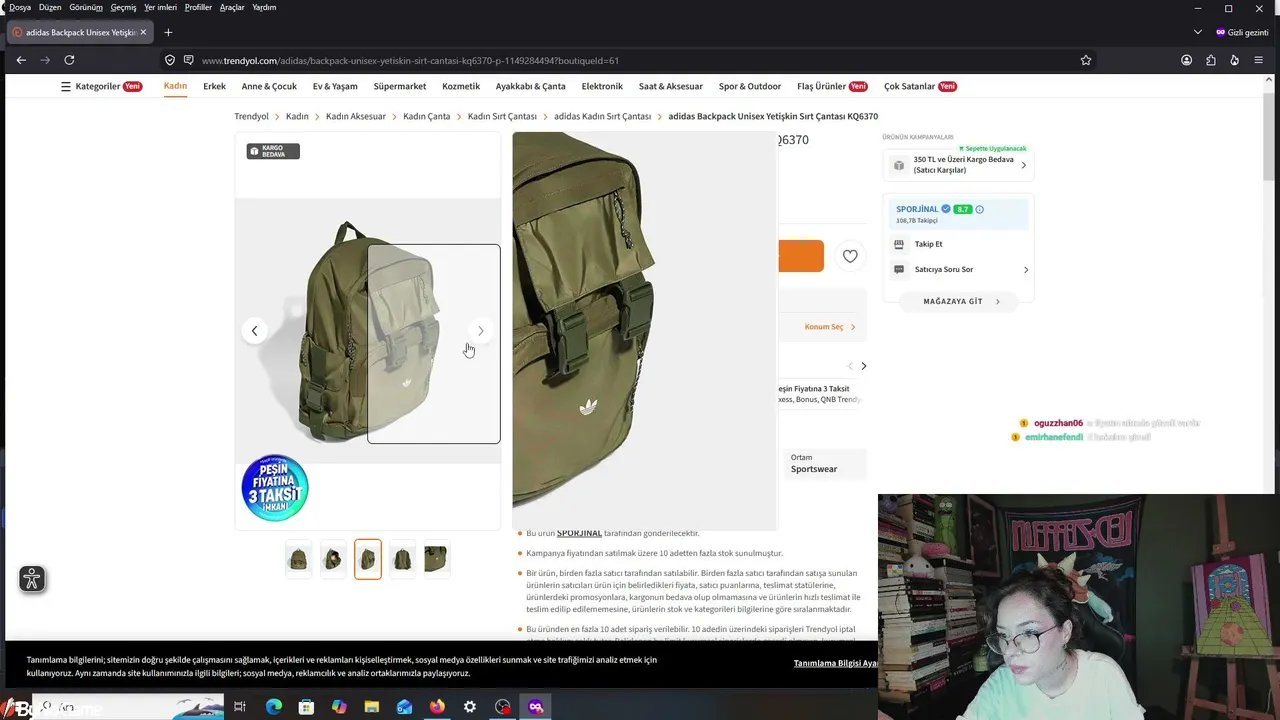Image resolution: width=1280 pixels, height=720 pixels.
Task: Open the Araçlar menu
Action: [x=232, y=7]
